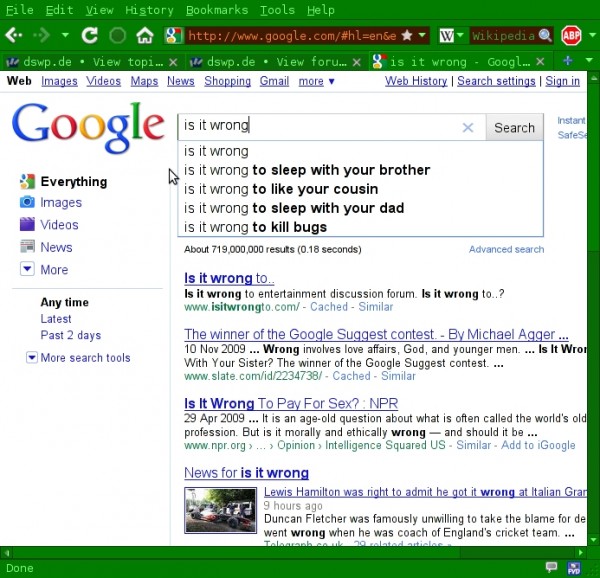Screen dimensions: 600x578
Task: Click the browser Back arrow button
Action: point(14,36)
